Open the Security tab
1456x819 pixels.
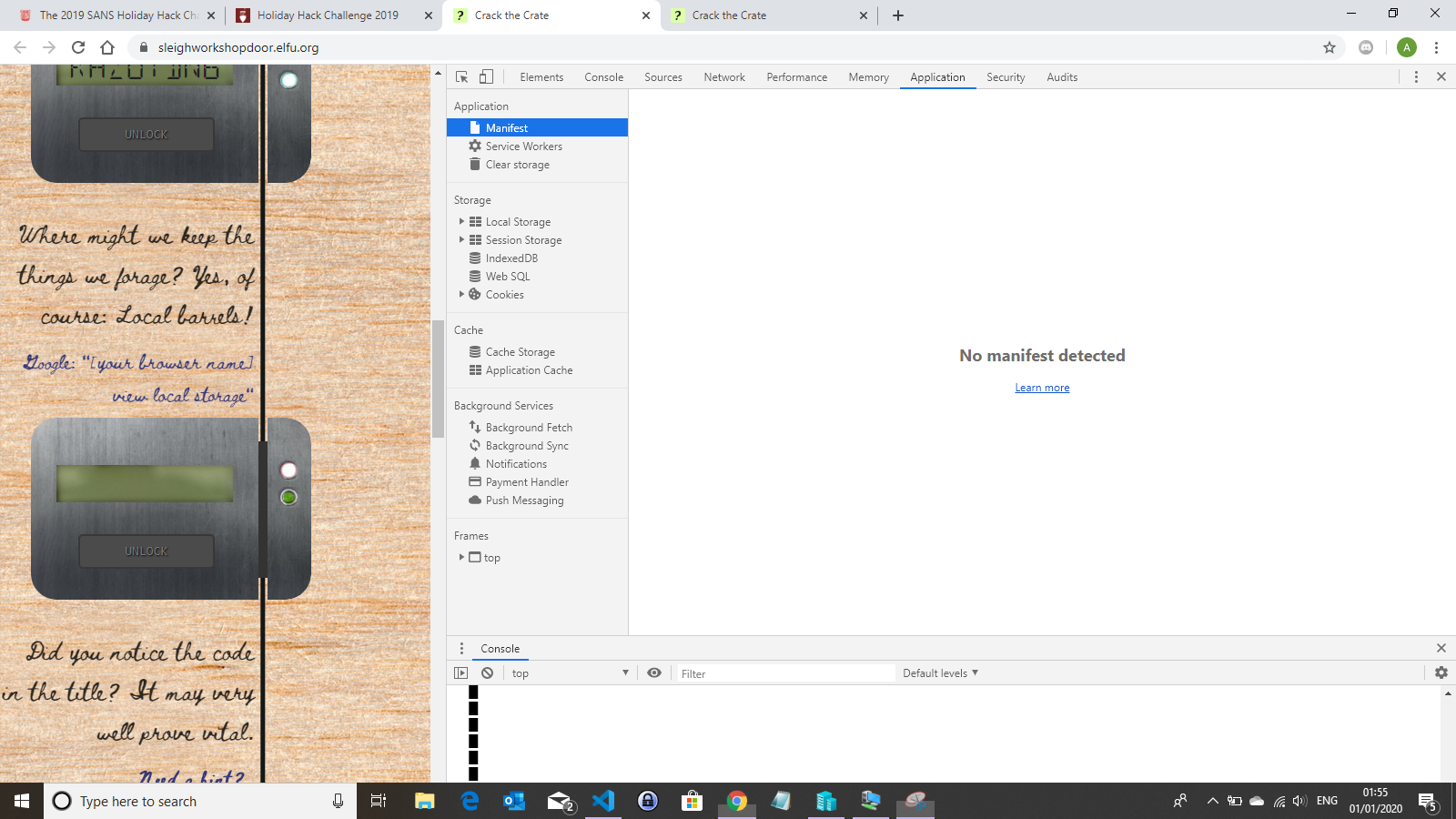[x=1006, y=77]
